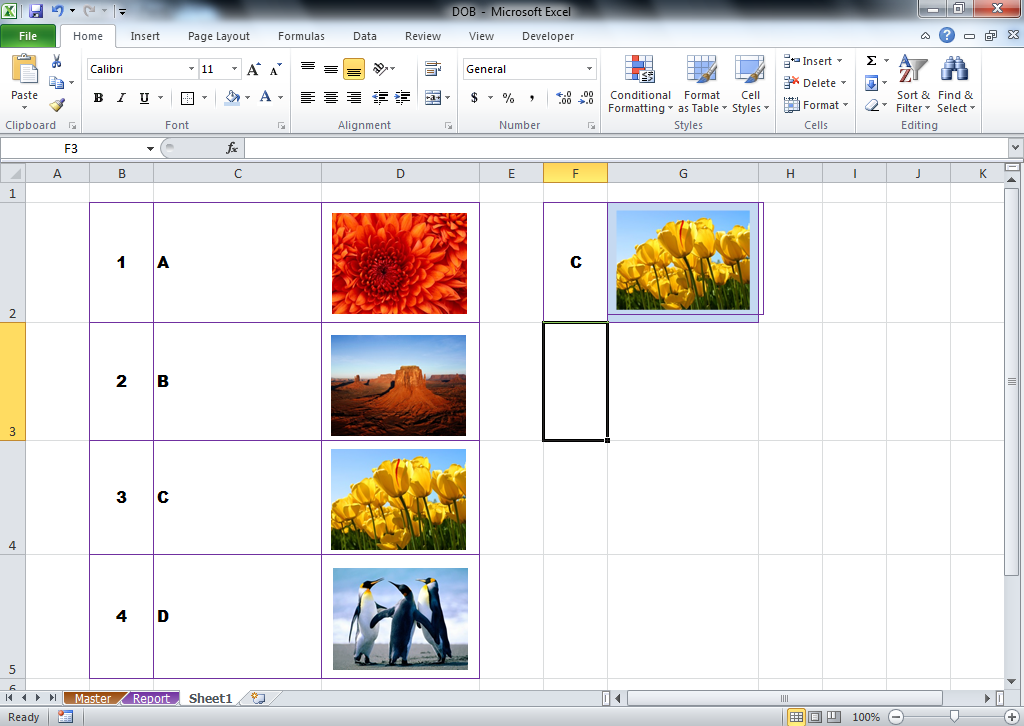This screenshot has height=726, width=1024.
Task: Click the AutoSum icon
Action: point(873,61)
